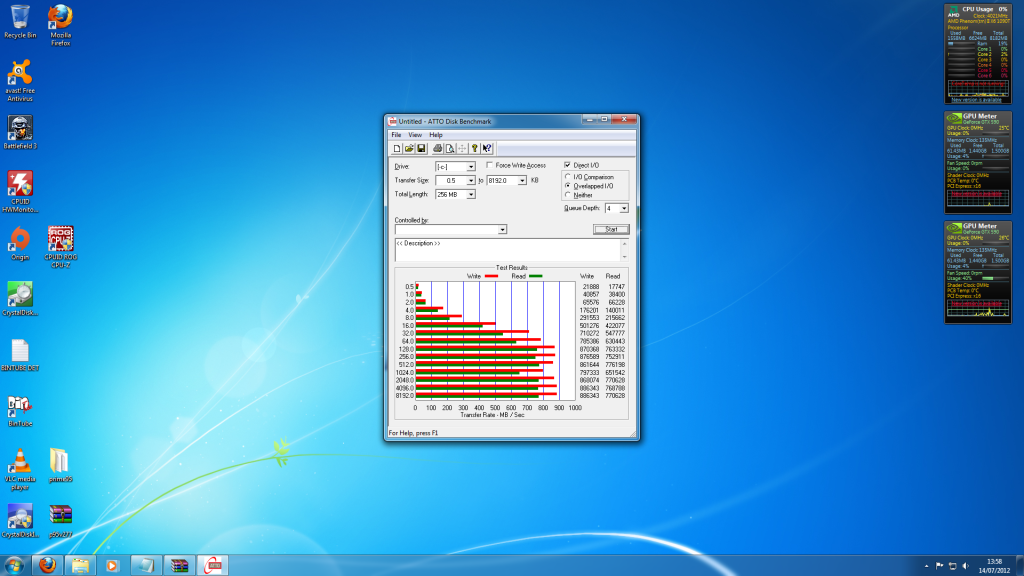Activate the context help pointer icon
Screen dimensions: 1024x576
(x=487, y=148)
